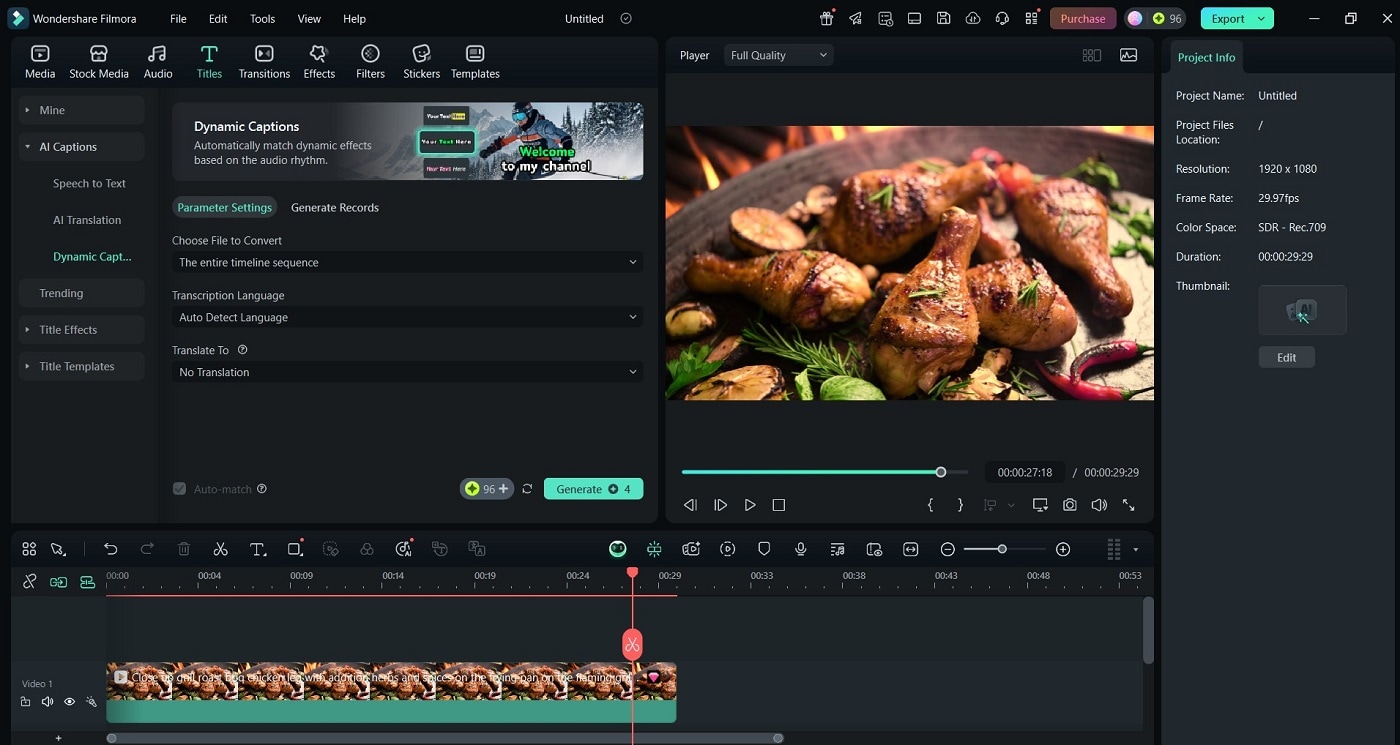Toggle the Auto-match checkbox
Image resolution: width=1400 pixels, height=745 pixels.
click(179, 489)
